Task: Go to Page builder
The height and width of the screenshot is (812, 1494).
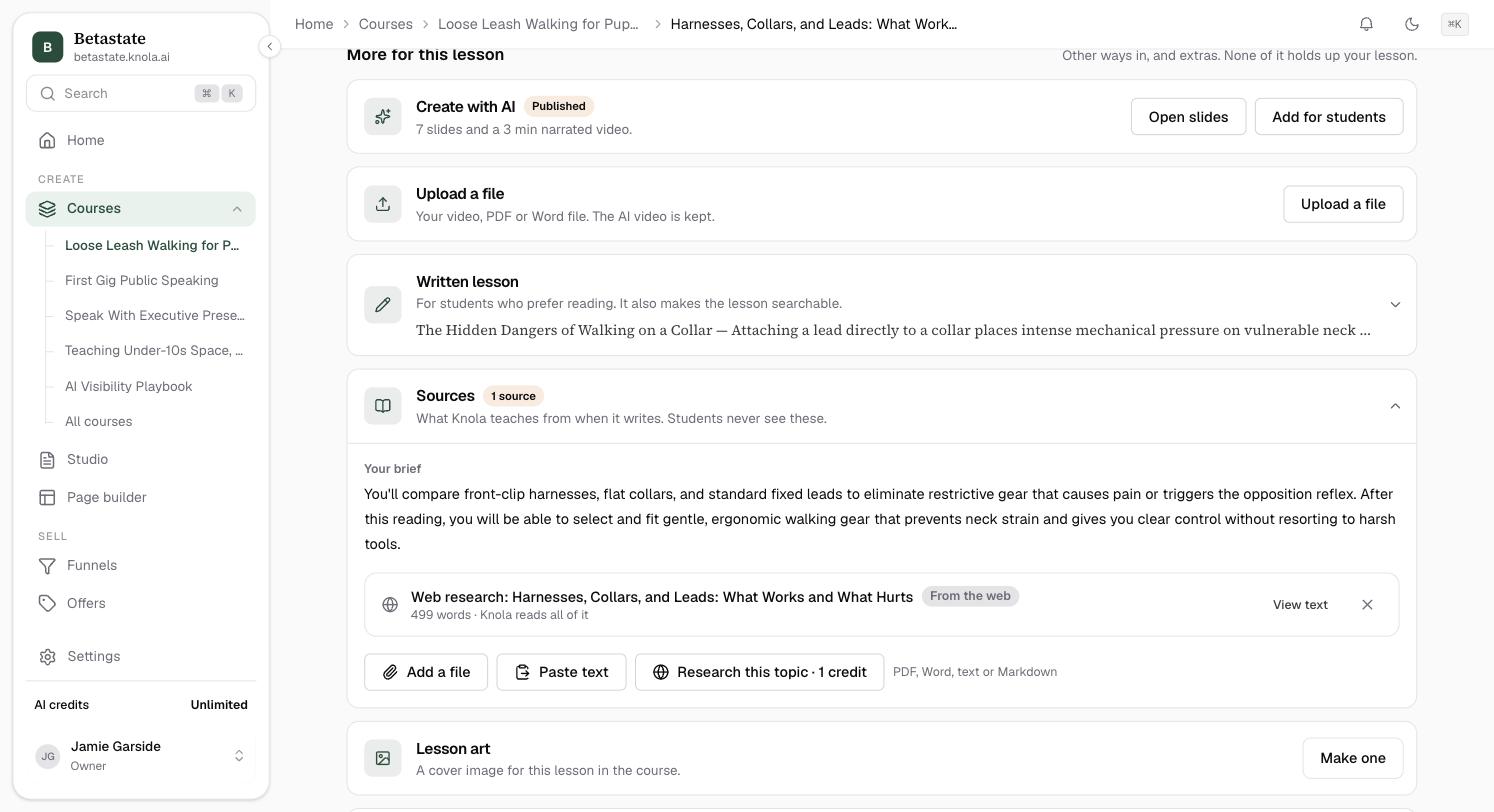Action: click(141, 497)
